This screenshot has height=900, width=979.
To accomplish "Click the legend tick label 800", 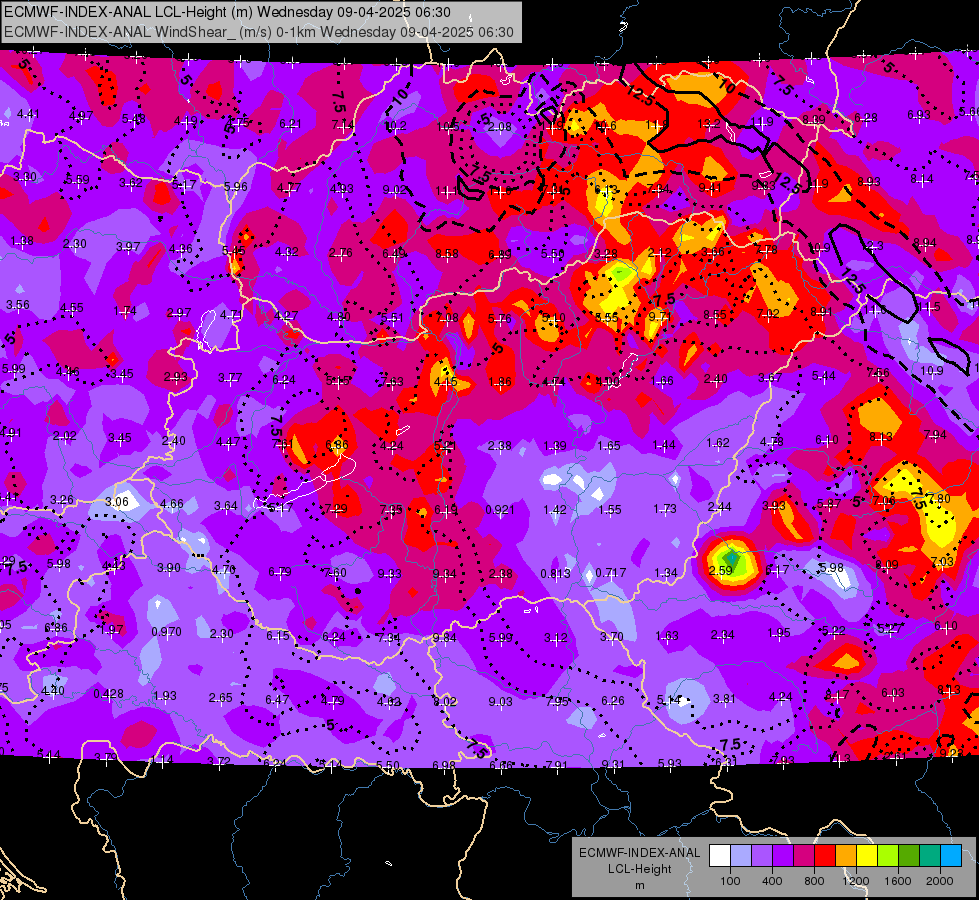I will pyautogui.click(x=814, y=881).
